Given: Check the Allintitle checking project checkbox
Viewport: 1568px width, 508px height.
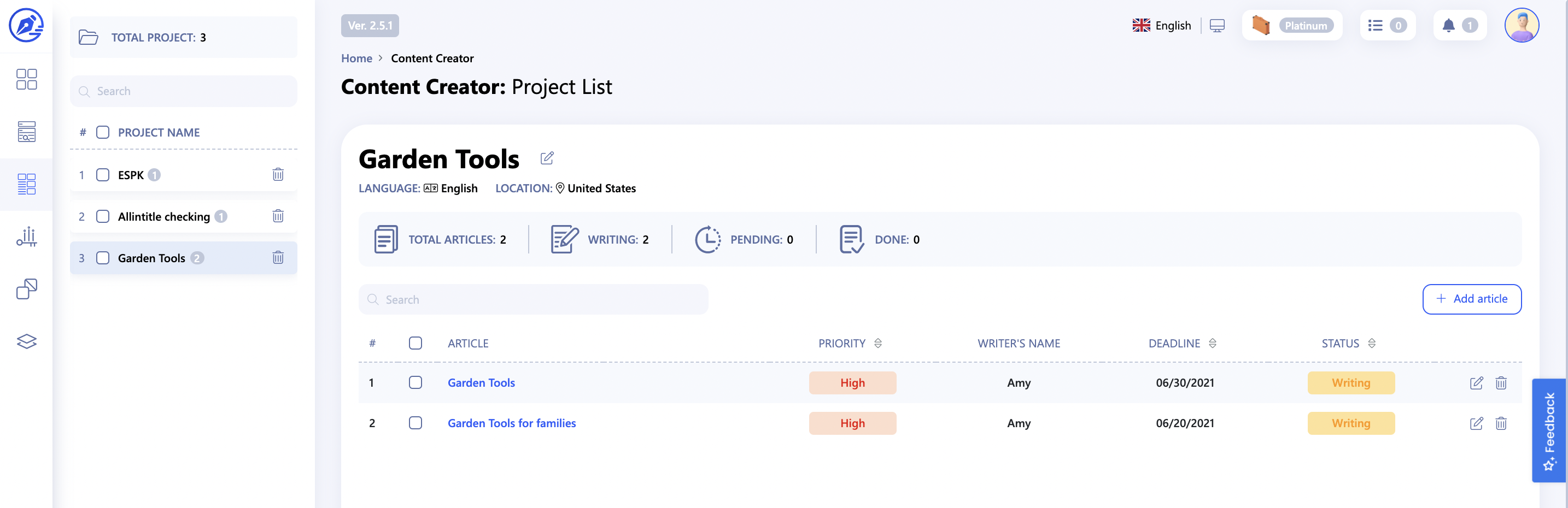Looking at the screenshot, I should pos(103,216).
